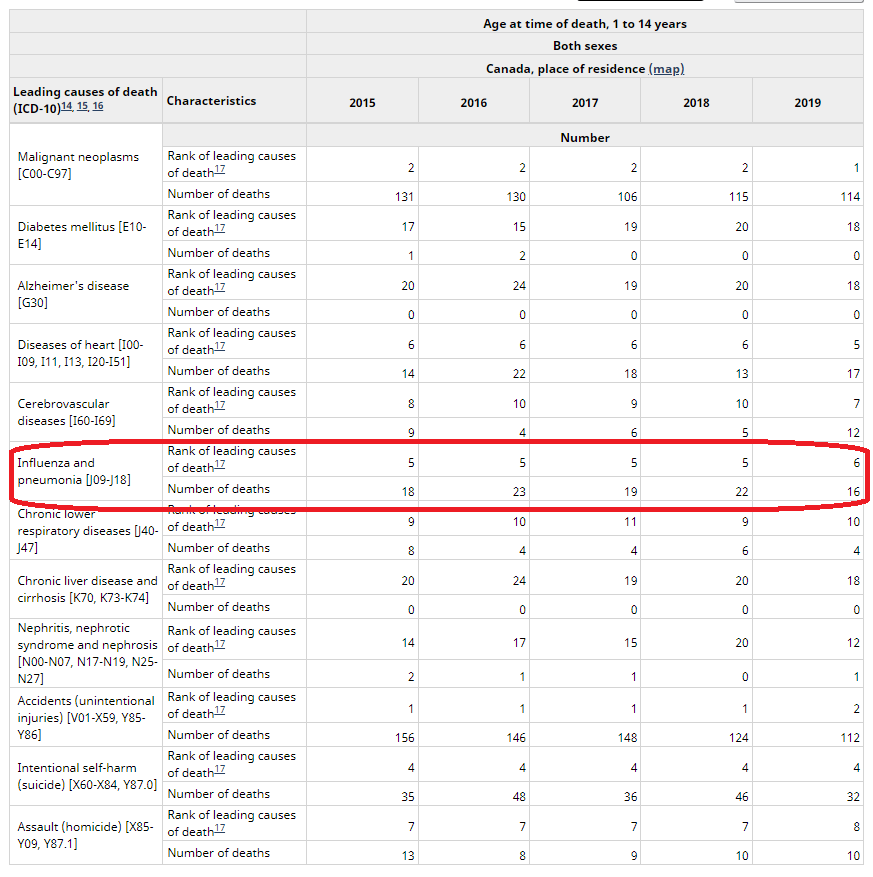Open footnote 17 in Accidents rank row

pyautogui.click(x=220, y=710)
